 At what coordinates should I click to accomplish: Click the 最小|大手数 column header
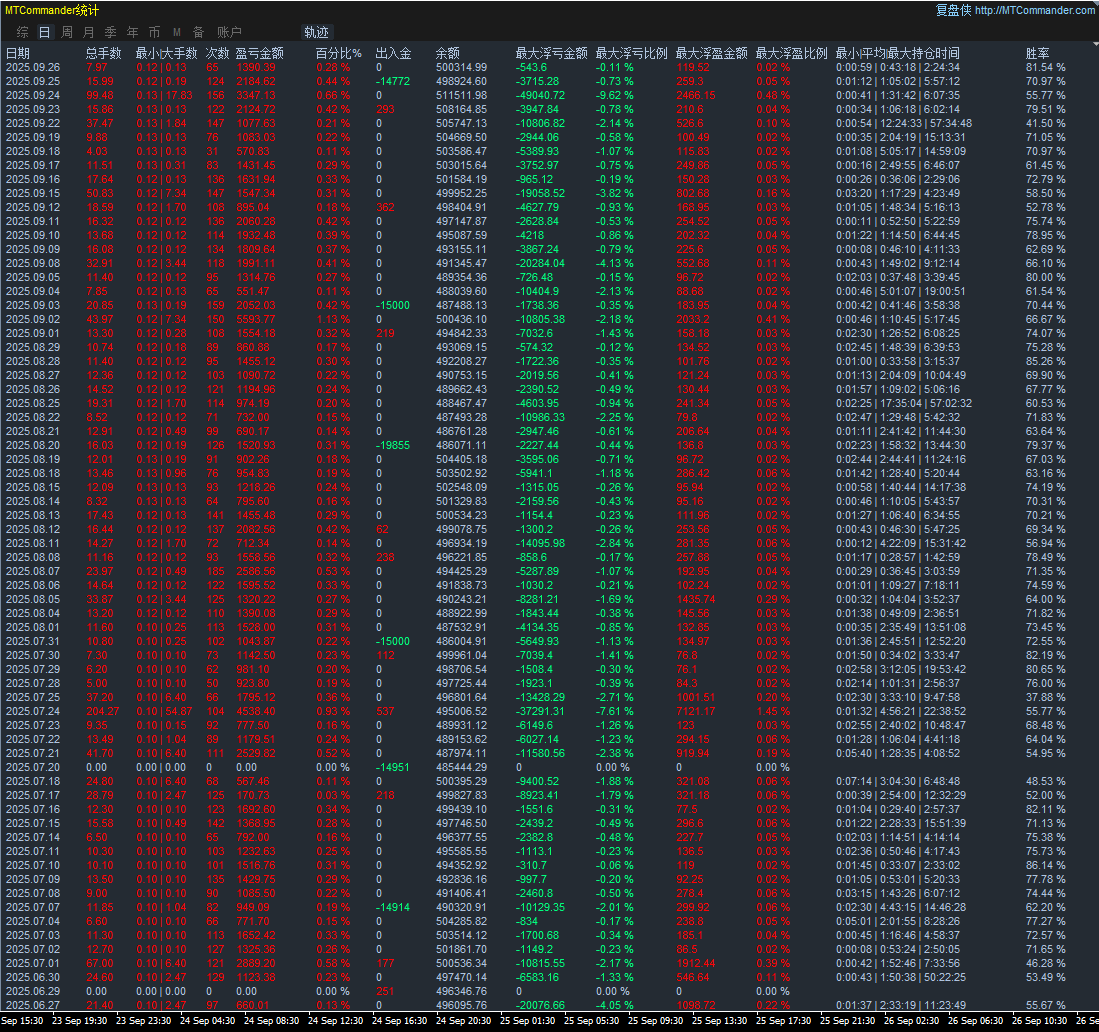pos(167,53)
